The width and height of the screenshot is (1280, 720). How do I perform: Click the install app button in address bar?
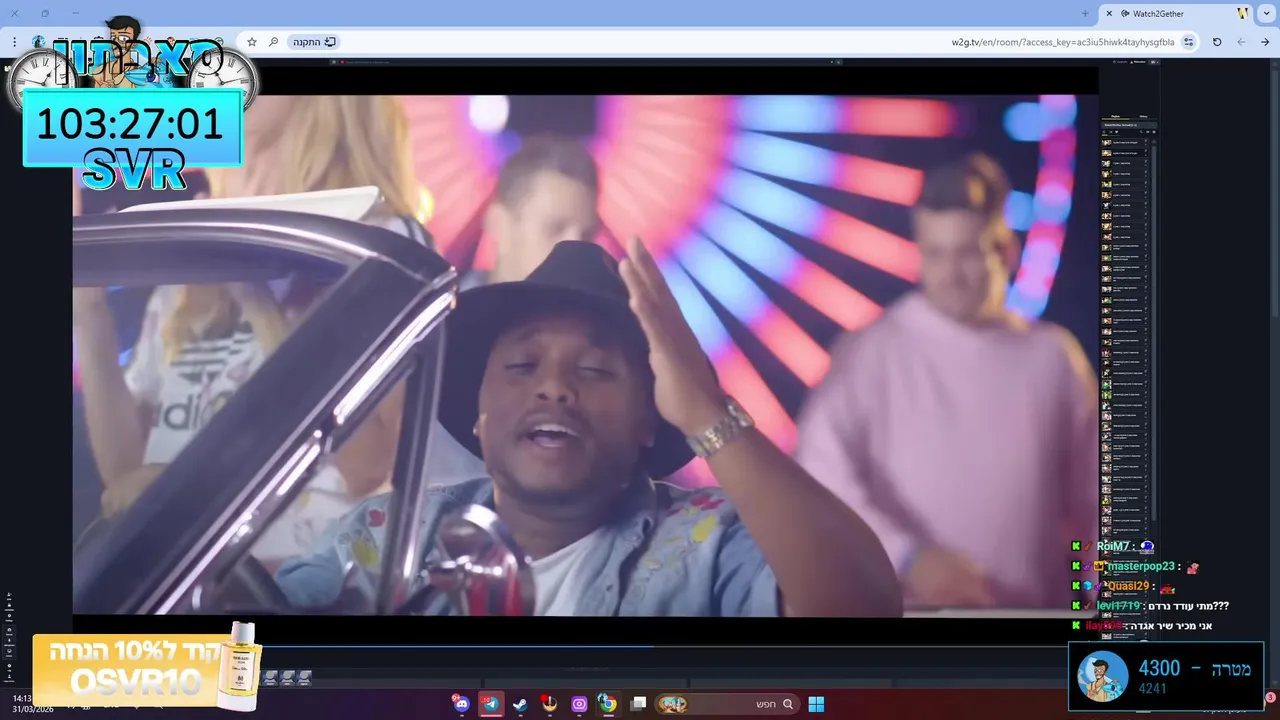tap(314, 42)
